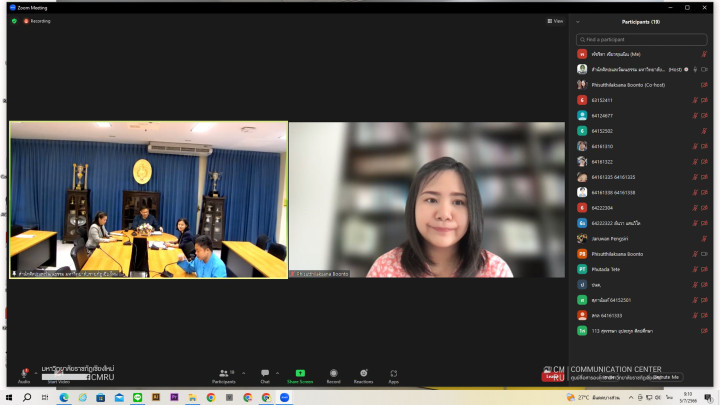Open Microsoft Store from taskbar

(x=101, y=397)
